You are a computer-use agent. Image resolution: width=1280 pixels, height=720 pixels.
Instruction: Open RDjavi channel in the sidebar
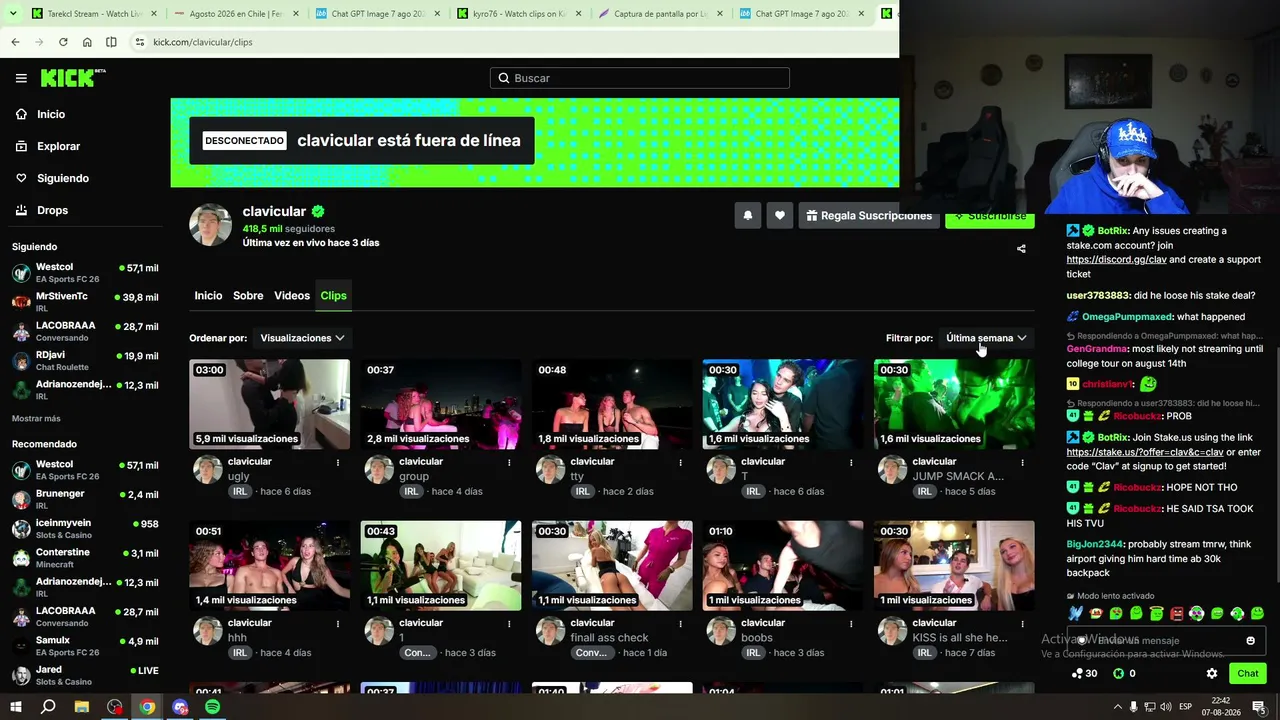[85, 360]
